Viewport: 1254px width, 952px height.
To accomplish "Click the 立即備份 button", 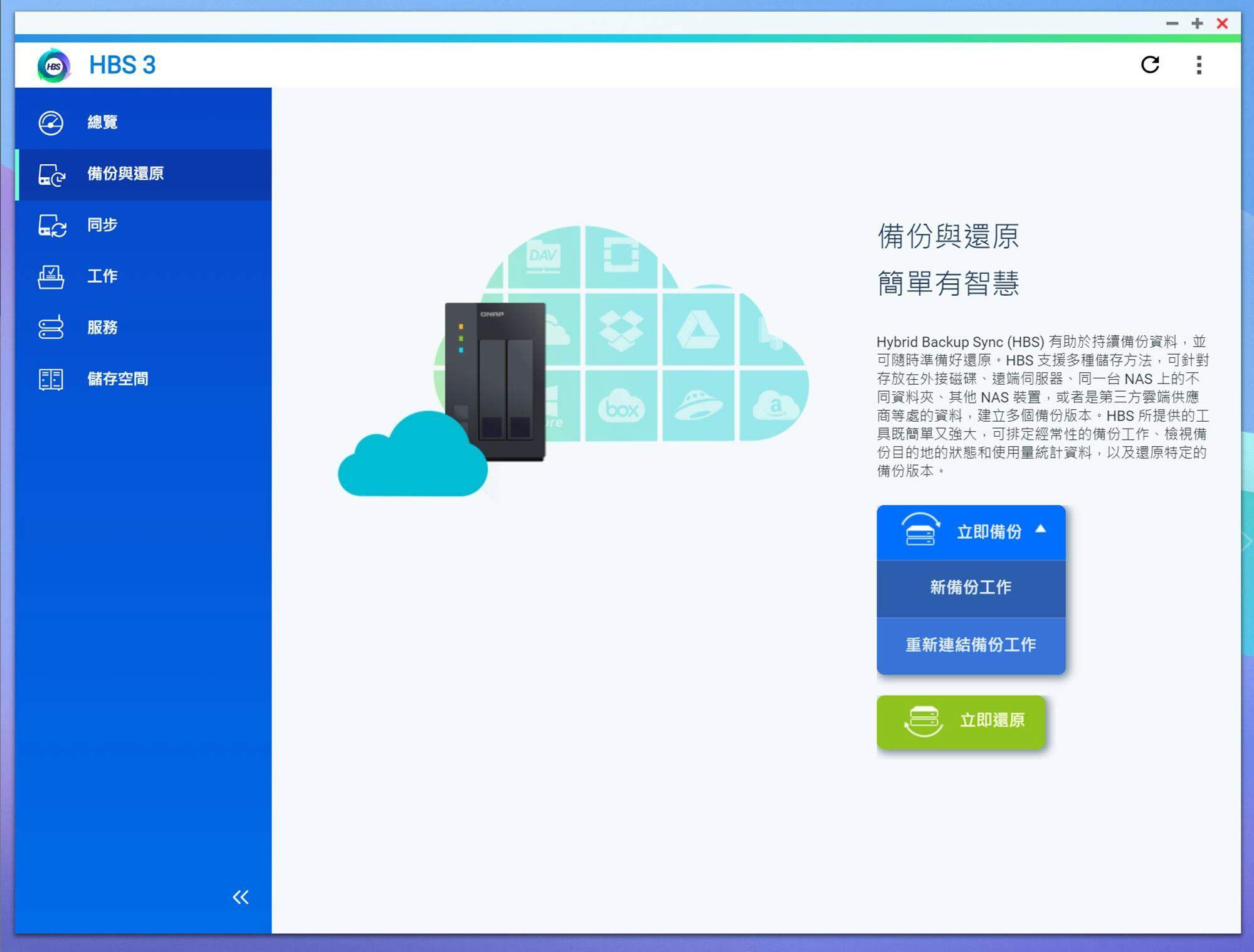I will pyautogui.click(x=971, y=532).
